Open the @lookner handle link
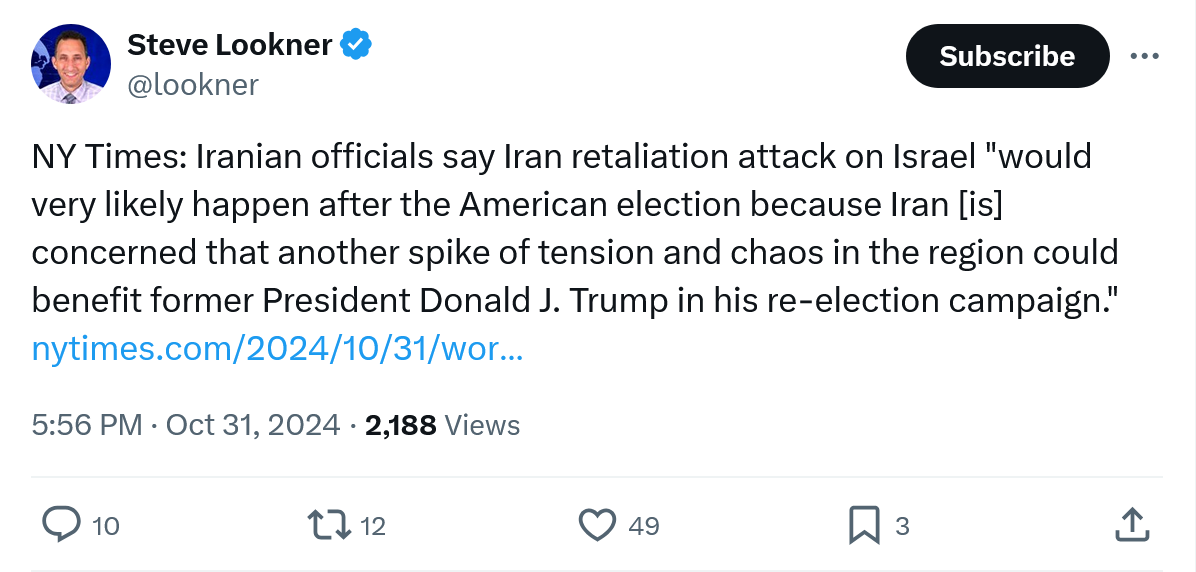The width and height of the screenshot is (1196, 572). [192, 85]
